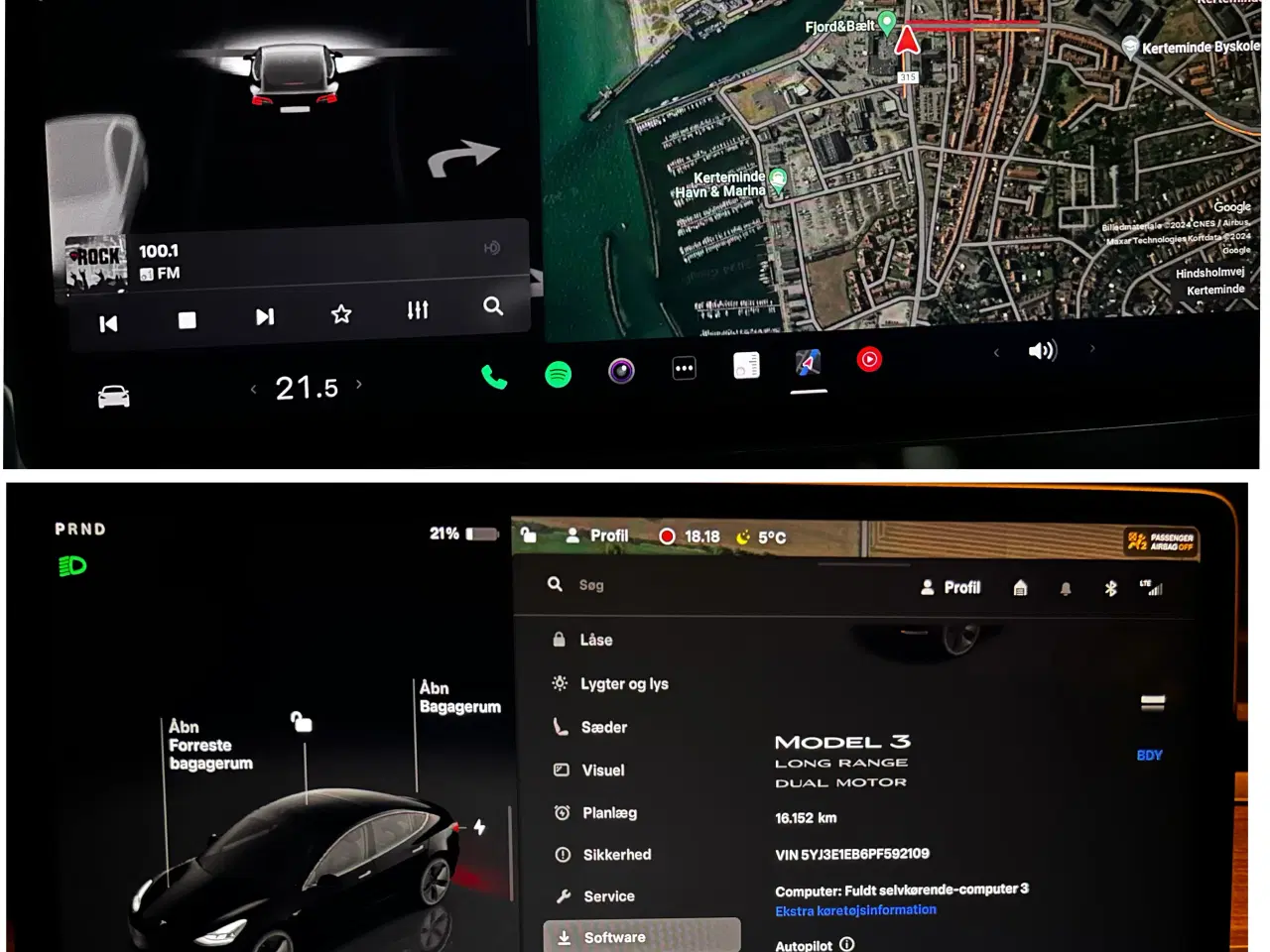Open LTE connectivity settings
This screenshot has width=1270, height=952.
[1151, 588]
